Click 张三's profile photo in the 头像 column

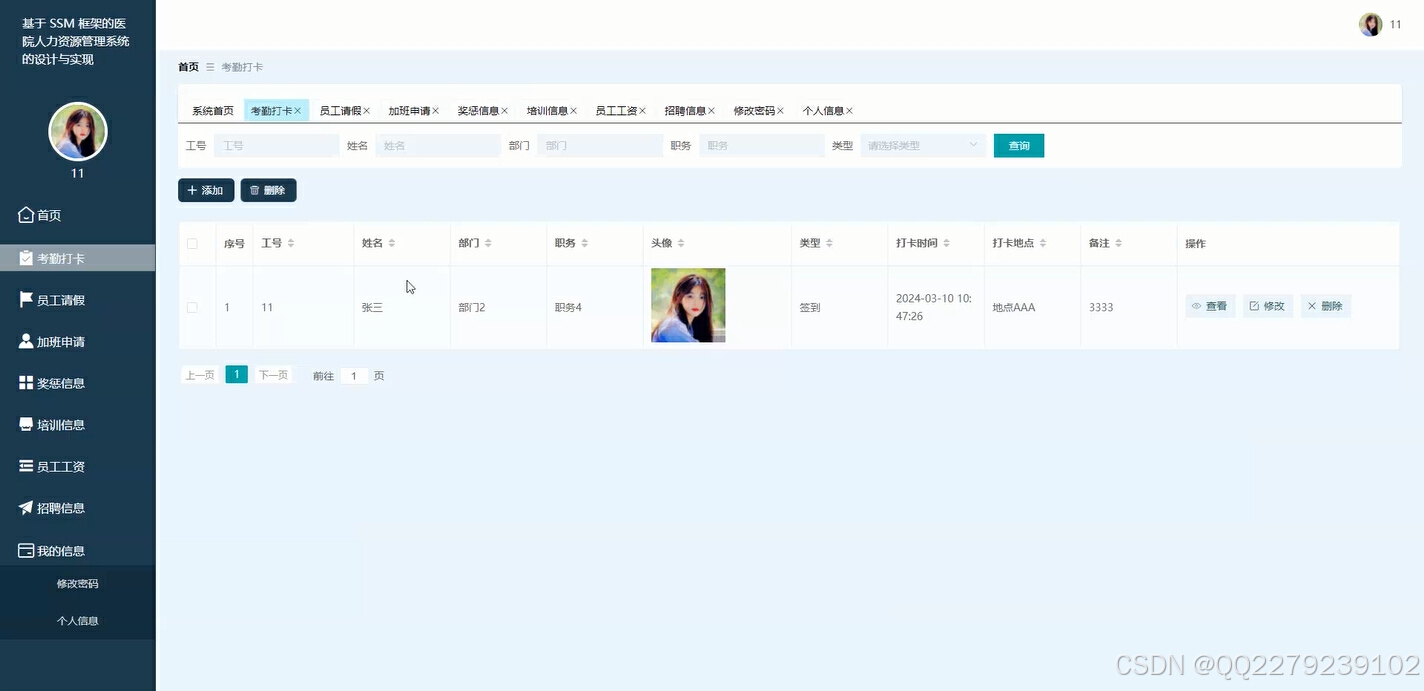point(688,306)
